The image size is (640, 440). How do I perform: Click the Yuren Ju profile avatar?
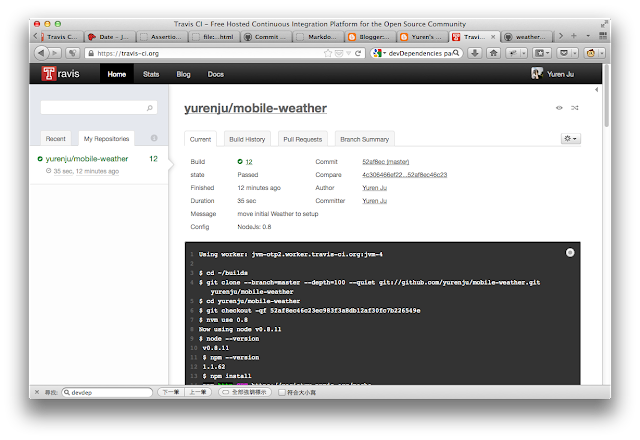click(x=536, y=74)
